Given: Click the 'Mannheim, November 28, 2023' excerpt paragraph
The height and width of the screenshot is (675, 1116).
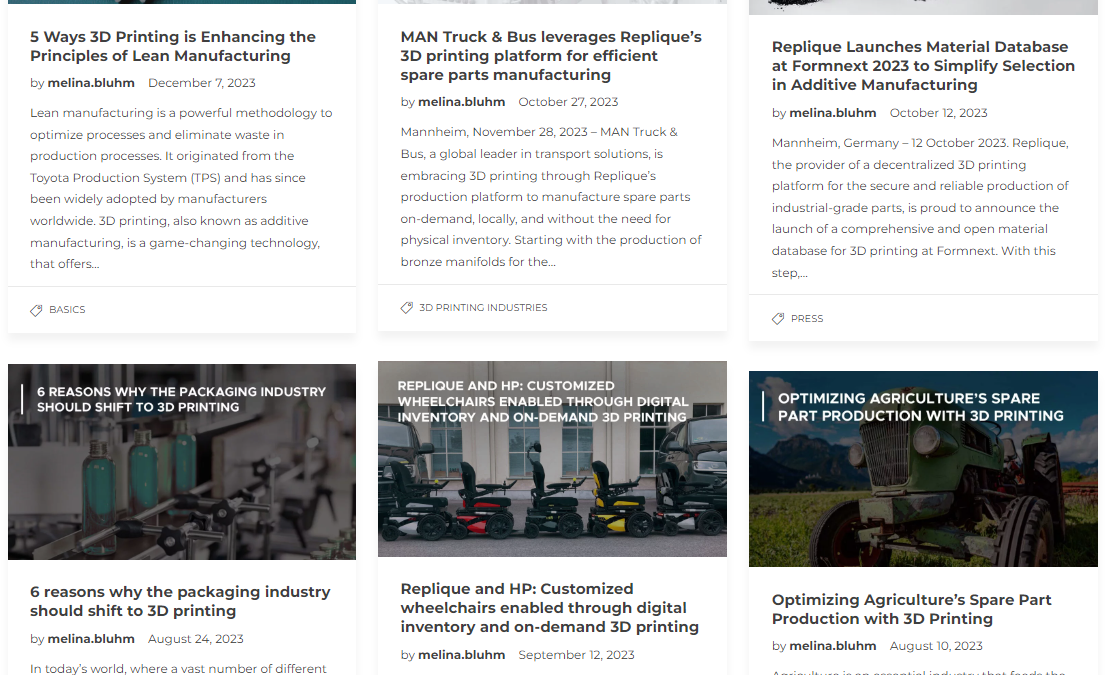Looking at the screenshot, I should point(551,197).
